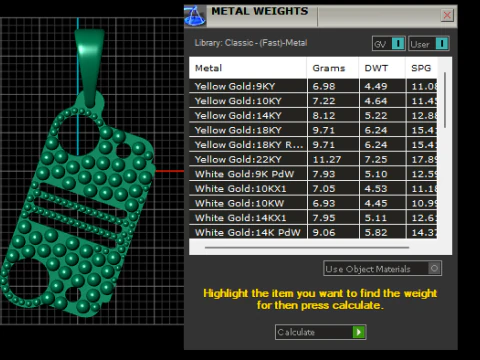
Task: Click the green Calculate arrow icon
Action: coord(359,332)
